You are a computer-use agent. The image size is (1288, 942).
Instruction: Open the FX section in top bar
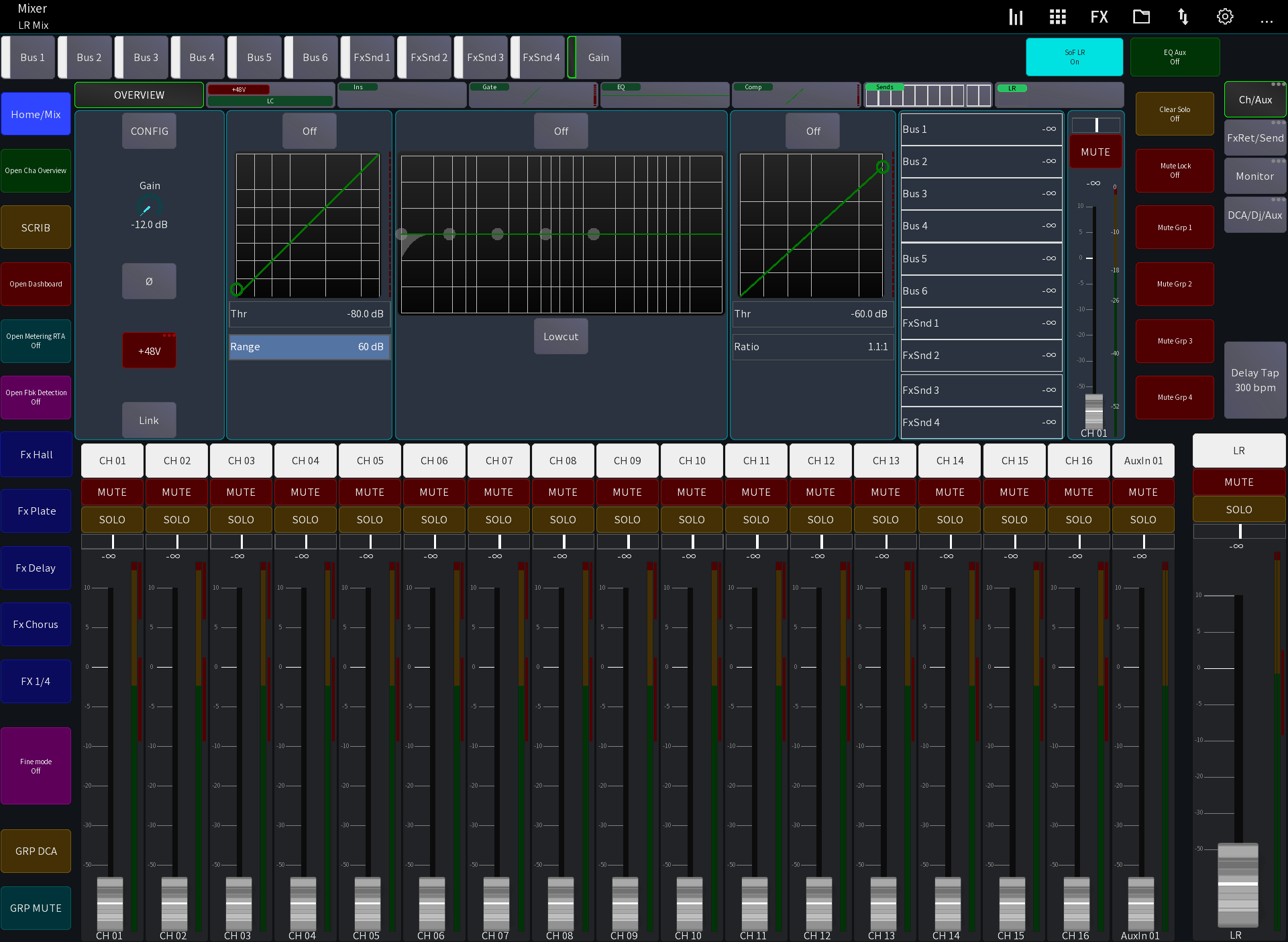[1099, 17]
